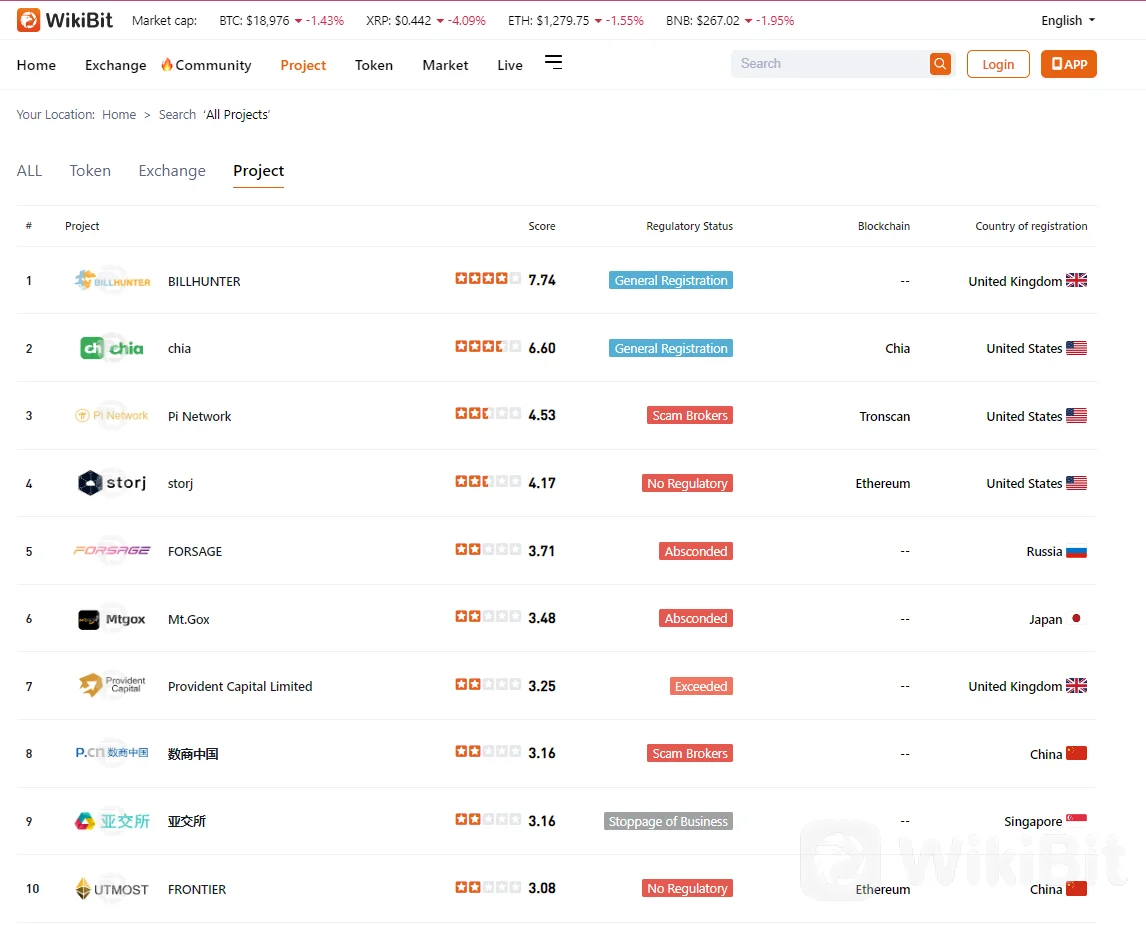Click the Provident Capital logo
Screen dimensions: 1146x925
[112, 685]
